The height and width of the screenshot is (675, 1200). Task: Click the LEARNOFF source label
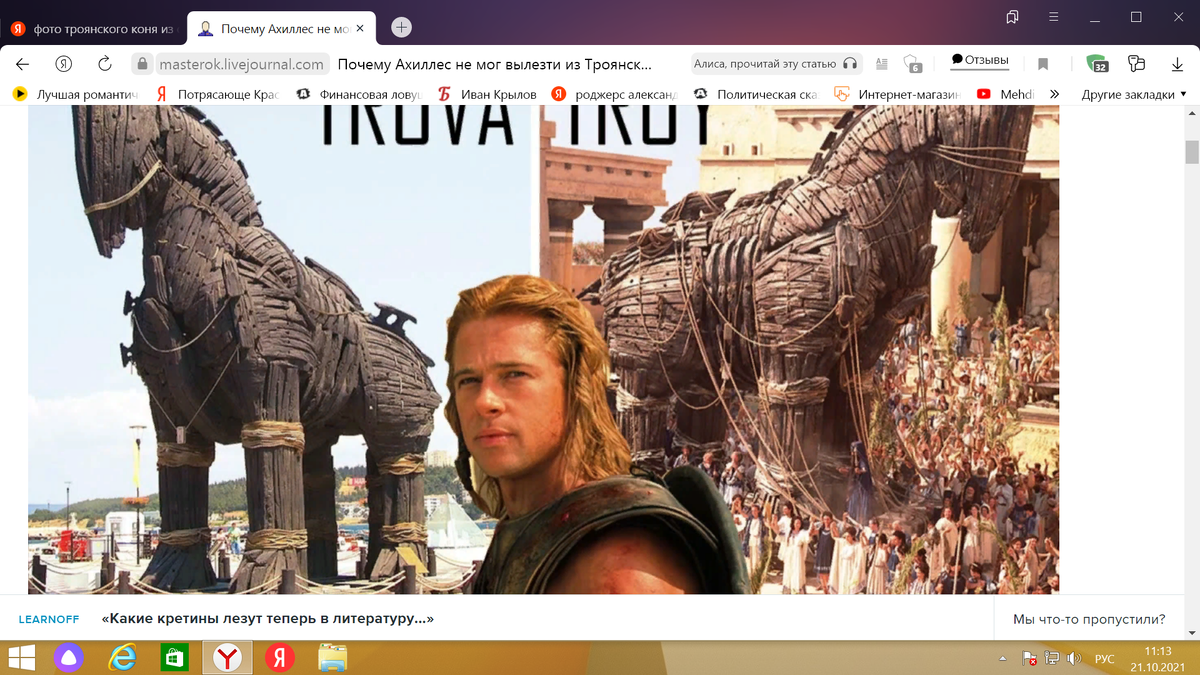(x=48, y=620)
